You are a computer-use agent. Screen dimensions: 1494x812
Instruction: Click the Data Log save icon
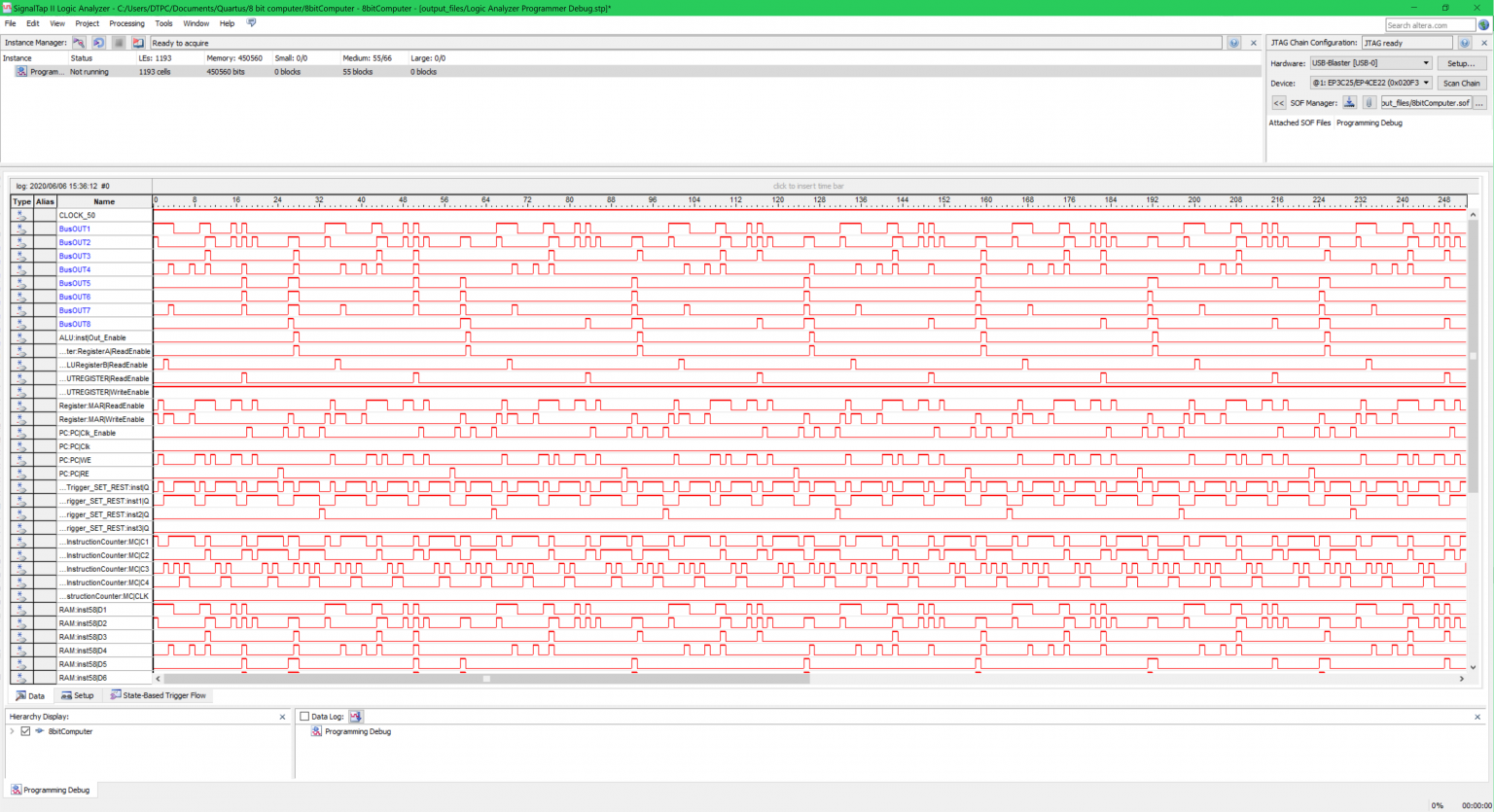click(356, 716)
